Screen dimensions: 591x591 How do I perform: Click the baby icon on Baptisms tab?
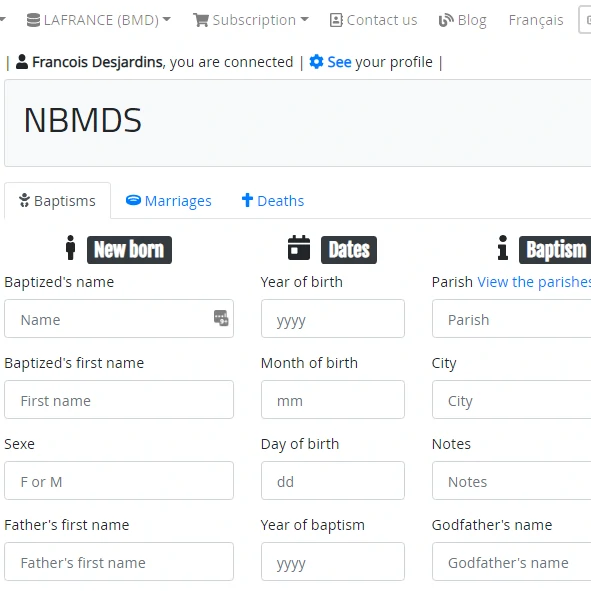click(24, 200)
